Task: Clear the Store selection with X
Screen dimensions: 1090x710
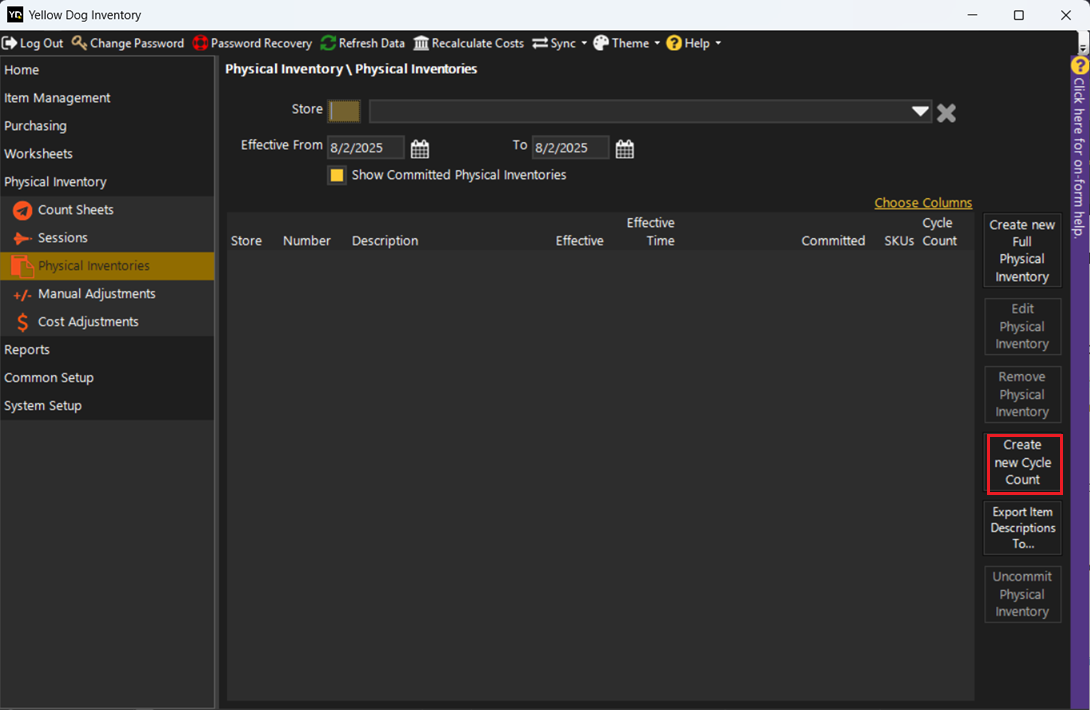Action: 946,113
